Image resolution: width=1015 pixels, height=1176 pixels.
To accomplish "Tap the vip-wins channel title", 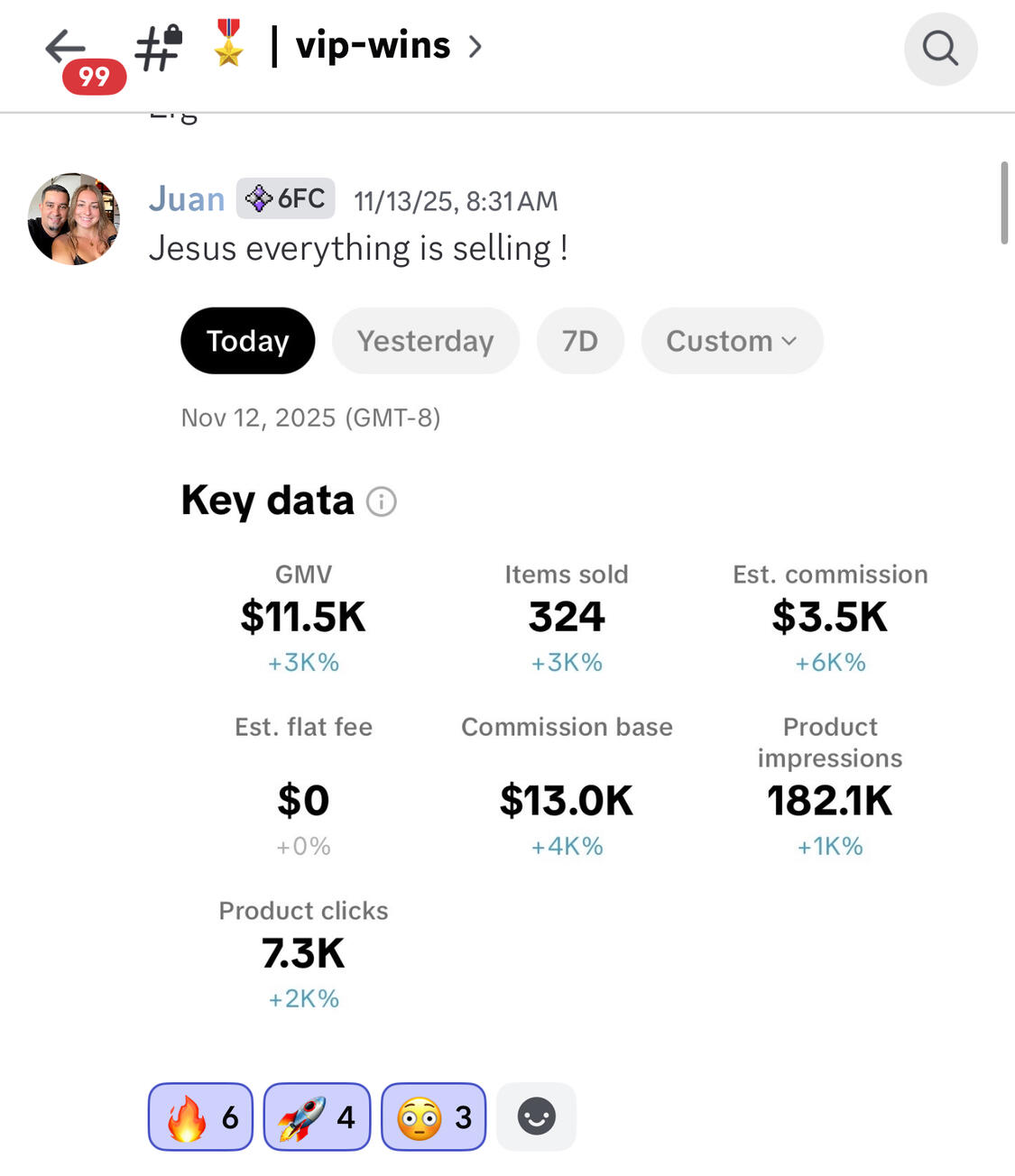I will click(373, 45).
